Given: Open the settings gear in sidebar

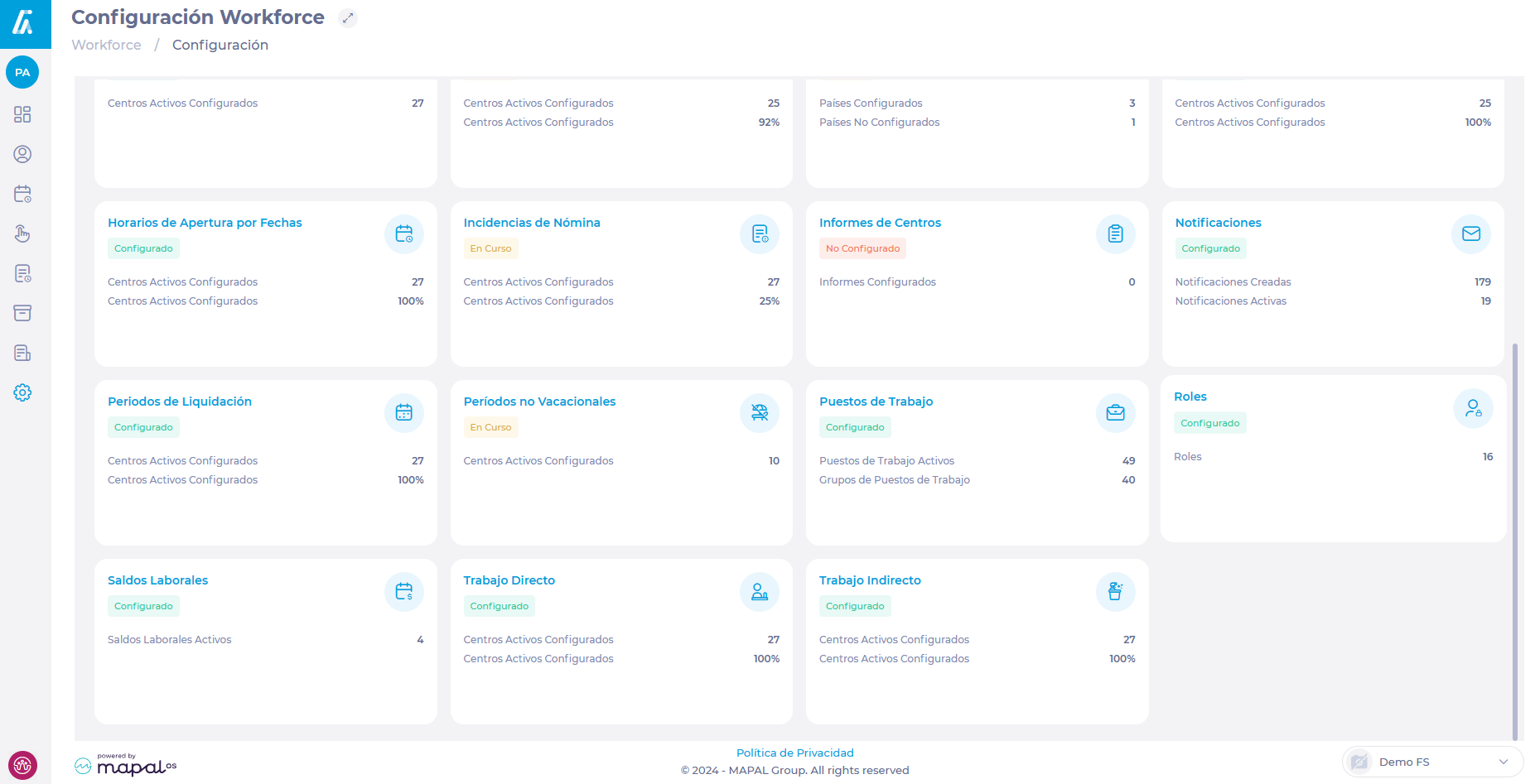Looking at the screenshot, I should [x=22, y=392].
